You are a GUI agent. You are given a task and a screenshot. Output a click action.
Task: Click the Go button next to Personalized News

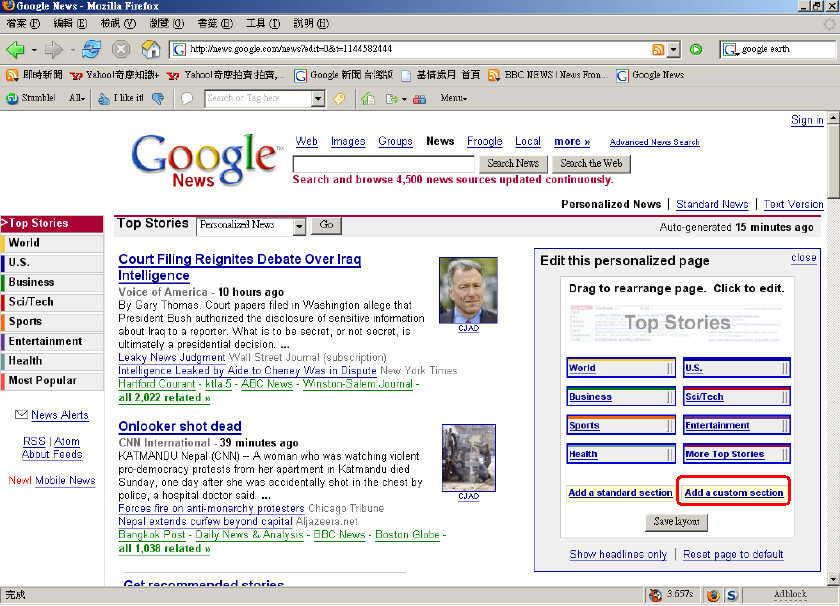(326, 225)
